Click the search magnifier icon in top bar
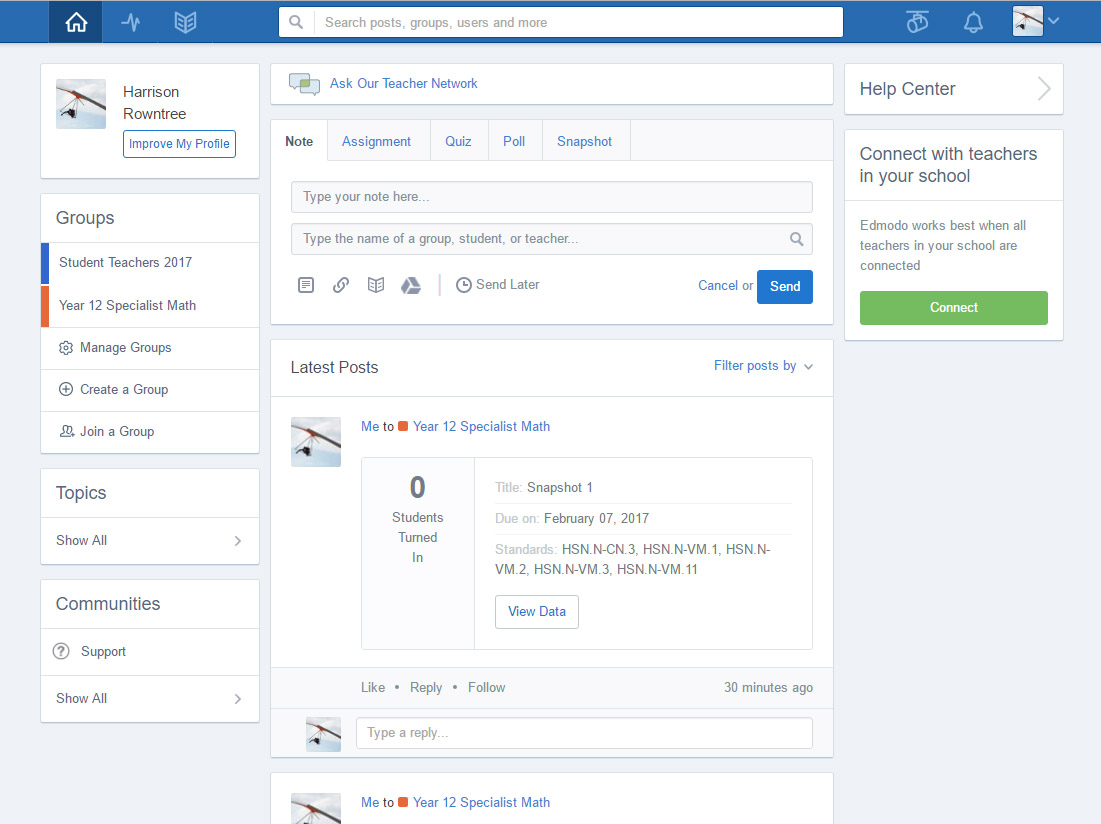1101x824 pixels. click(x=296, y=22)
